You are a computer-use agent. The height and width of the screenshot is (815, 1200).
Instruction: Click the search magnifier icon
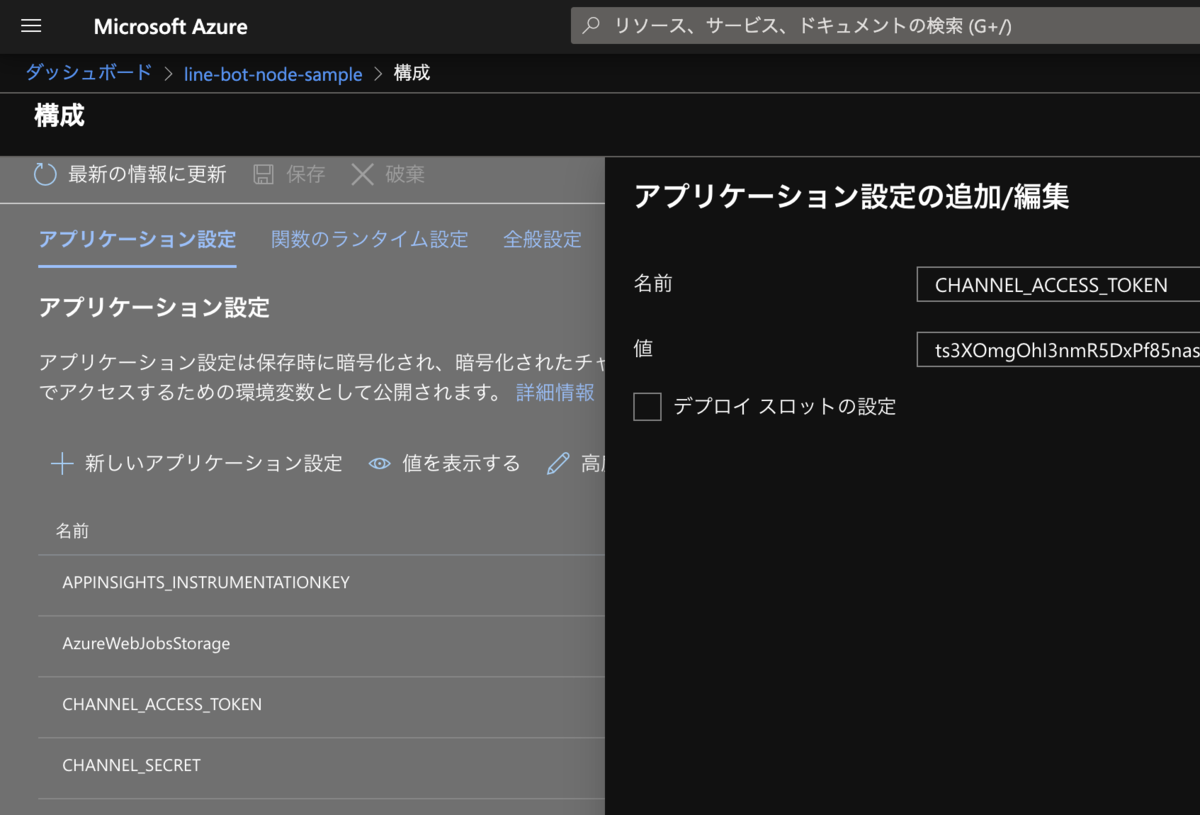[x=591, y=26]
